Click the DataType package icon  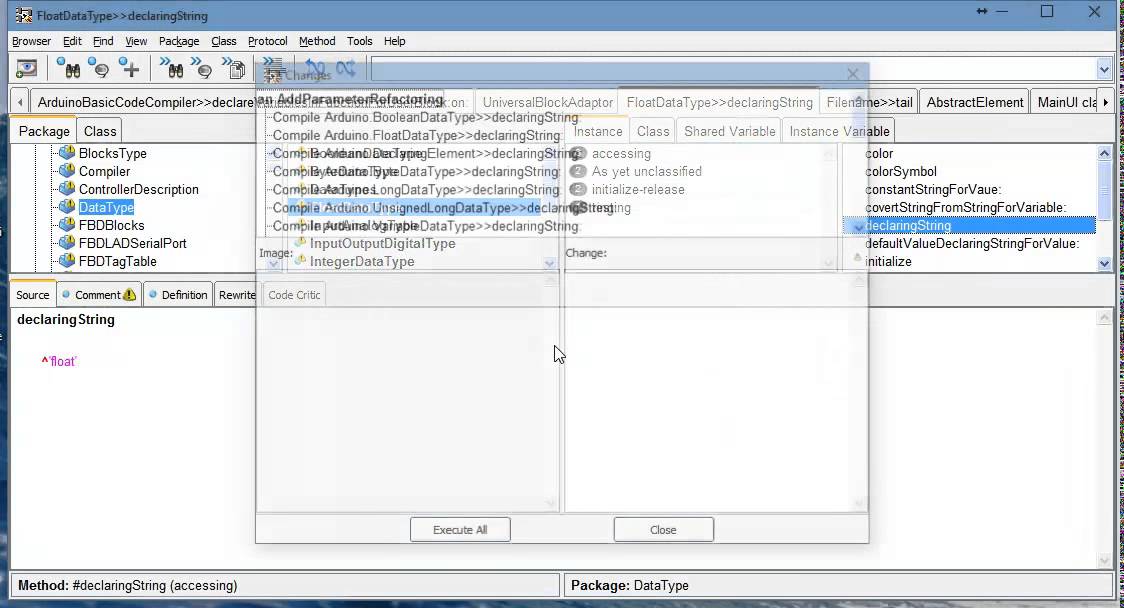[67, 206]
